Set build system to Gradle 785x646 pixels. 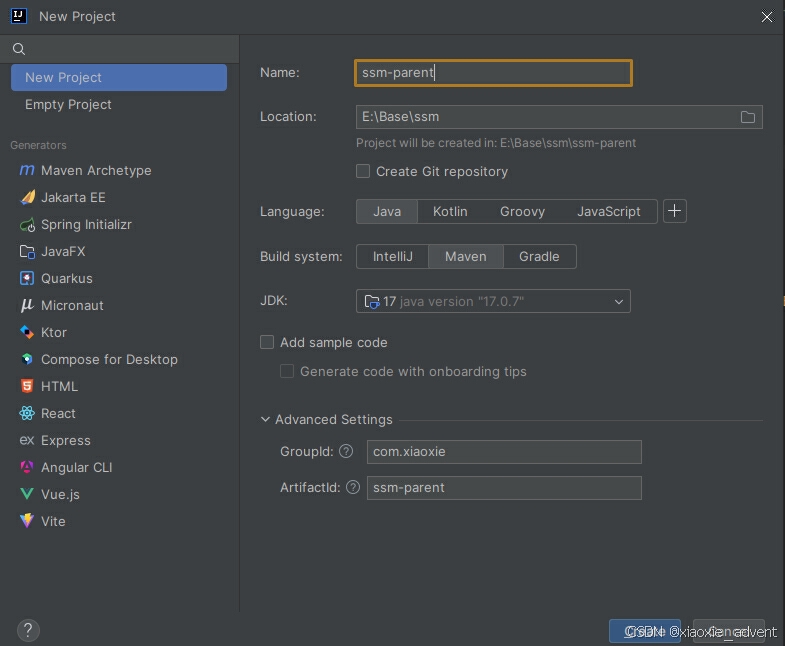tap(539, 256)
